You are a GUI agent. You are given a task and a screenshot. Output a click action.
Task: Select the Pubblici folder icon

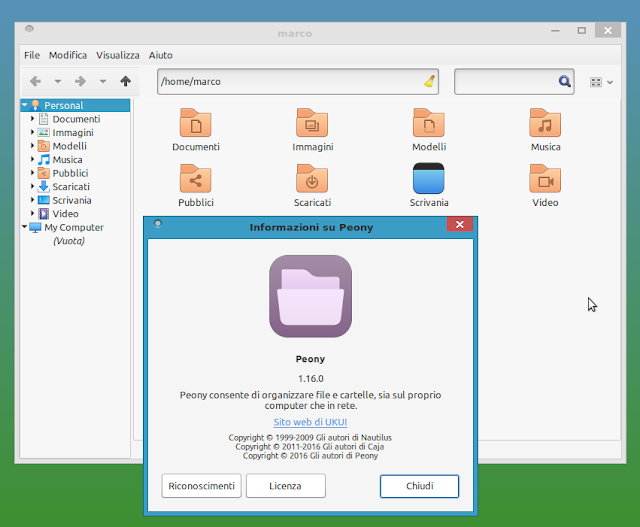click(196, 178)
